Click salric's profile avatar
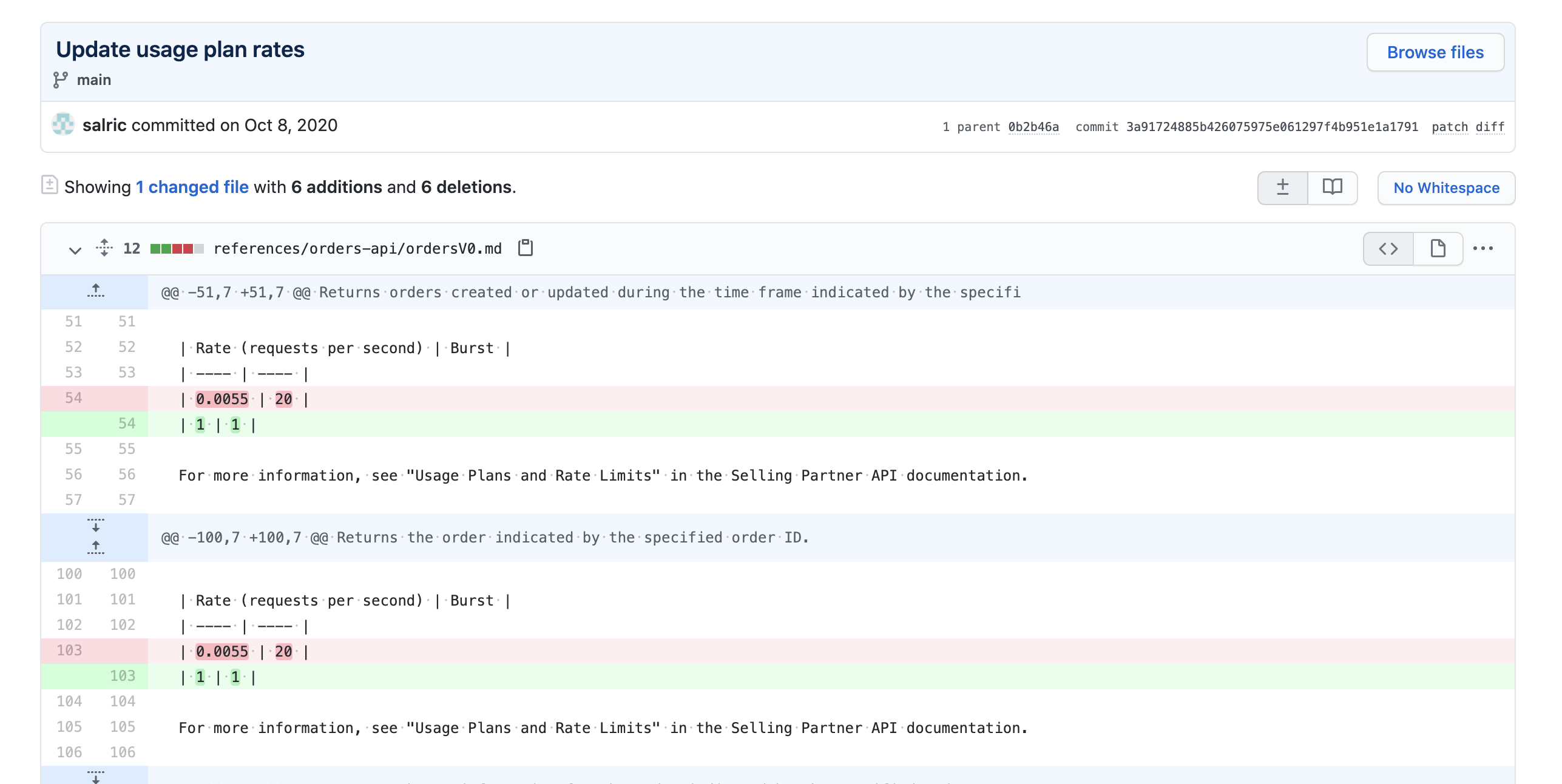This screenshot has height=784, width=1562. (63, 125)
